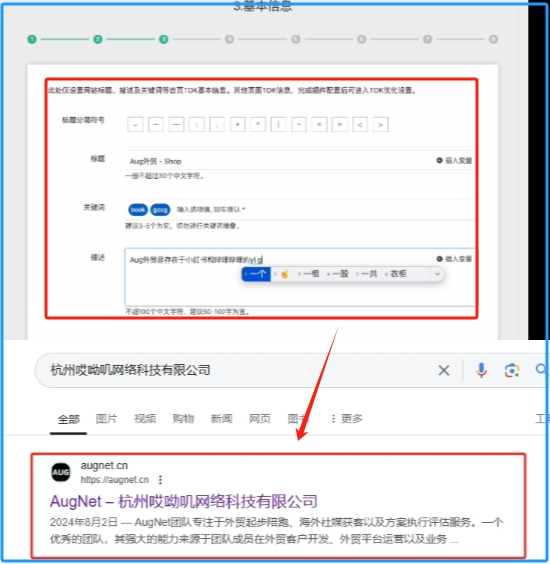The image size is (550, 564).
Task: Select the 衣柜 IME candidate
Action: click(x=396, y=274)
